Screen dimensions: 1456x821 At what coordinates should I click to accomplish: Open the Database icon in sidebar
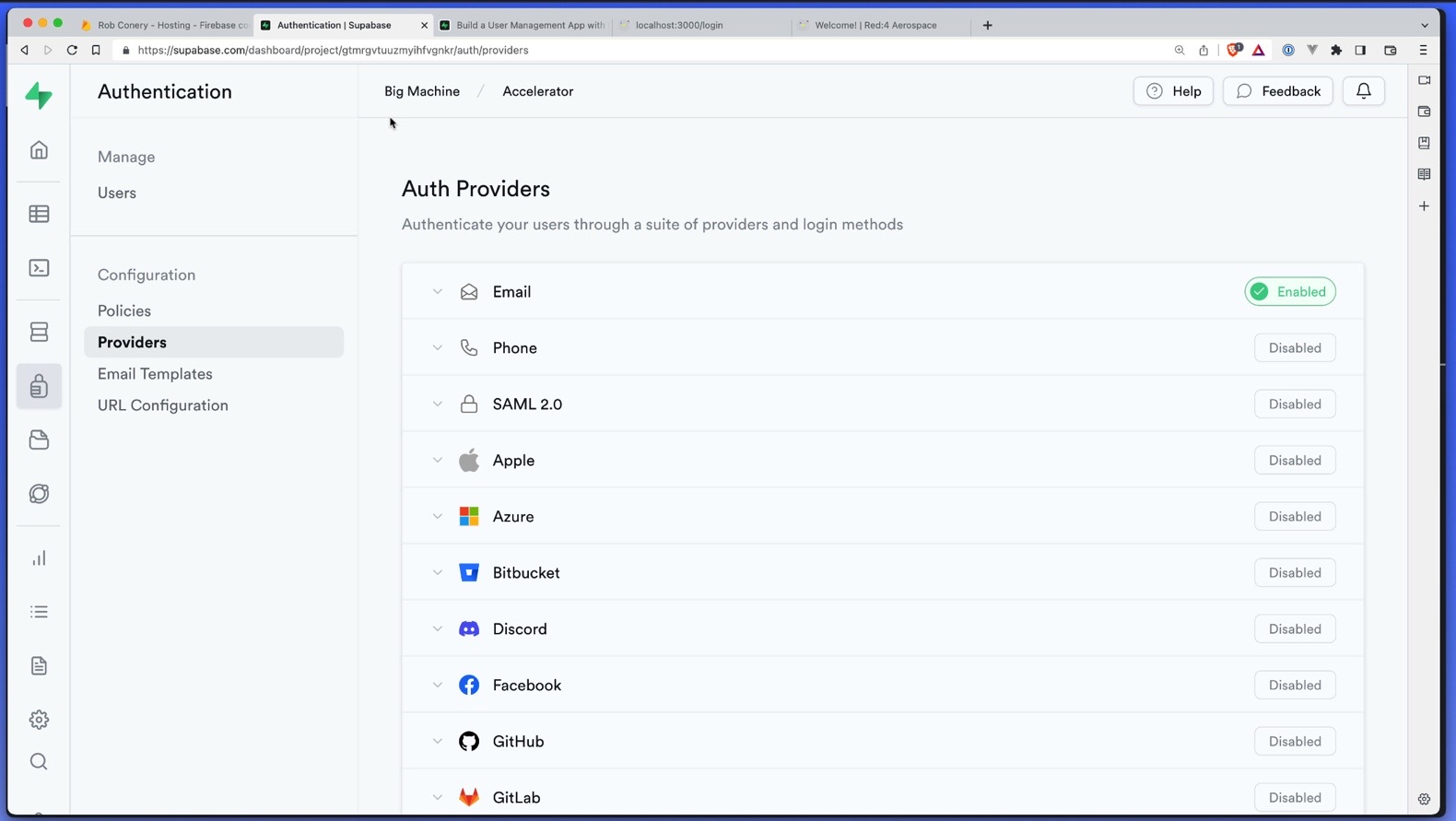pos(39,332)
